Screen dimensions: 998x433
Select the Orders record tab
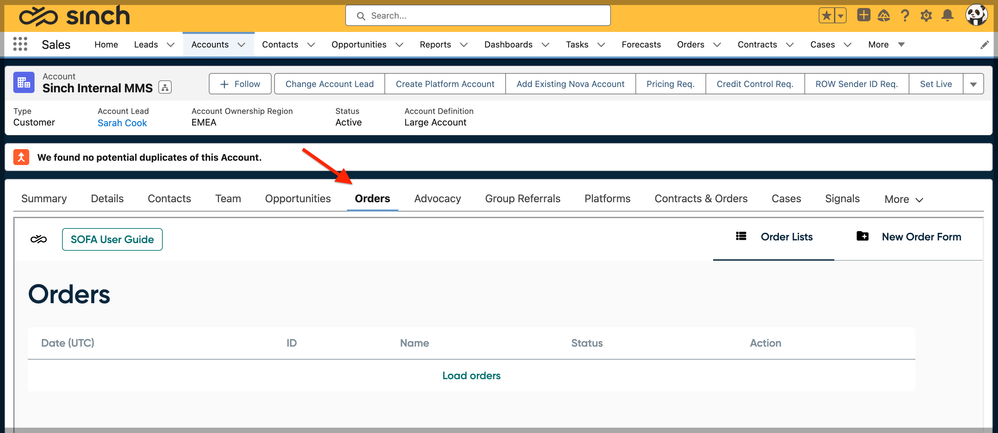(372, 199)
